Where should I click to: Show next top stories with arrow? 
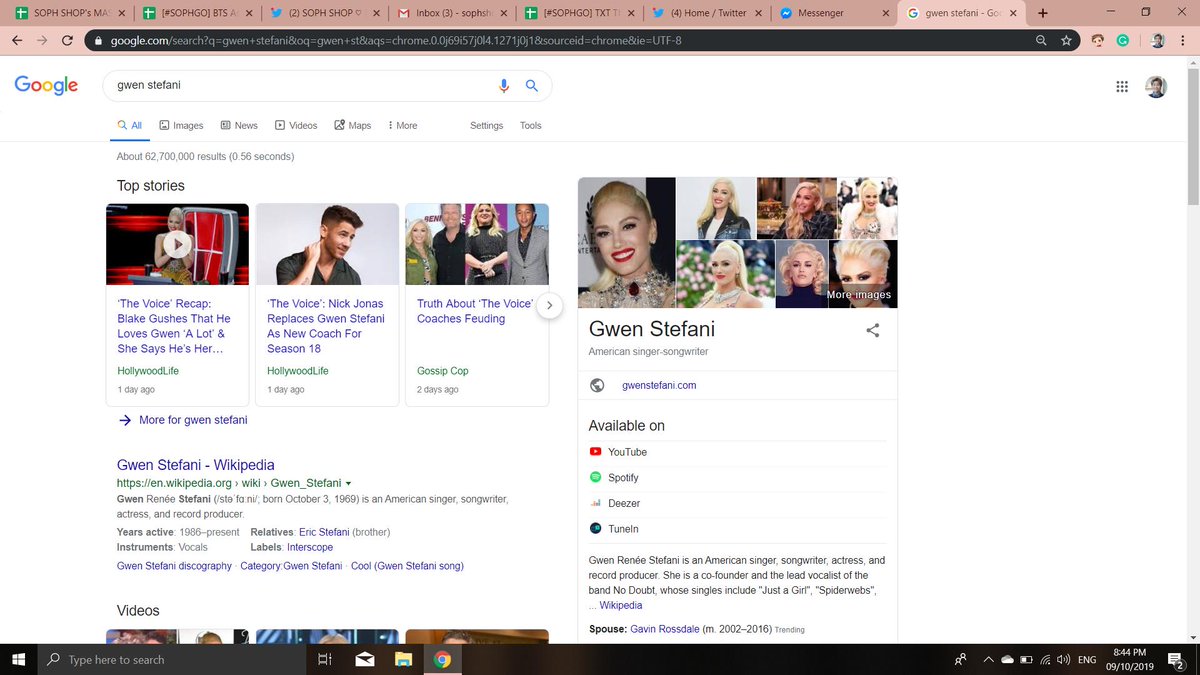(549, 305)
